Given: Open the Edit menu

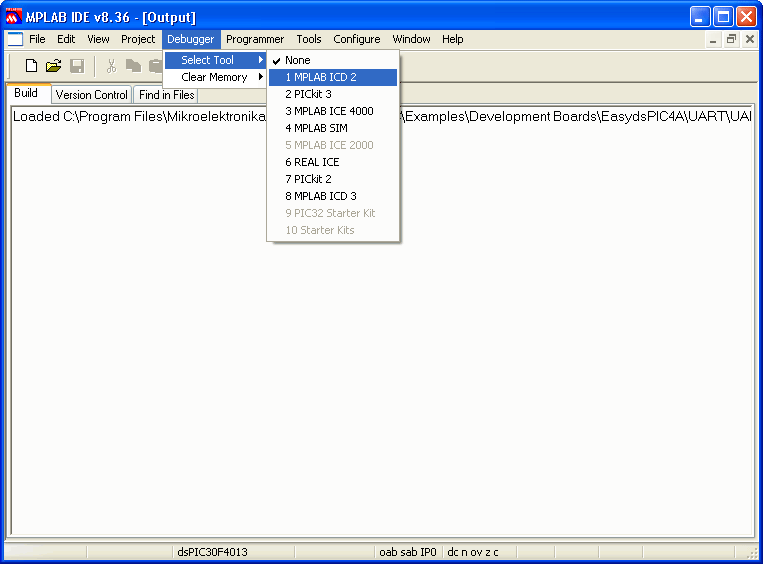Looking at the screenshot, I should point(66,39).
